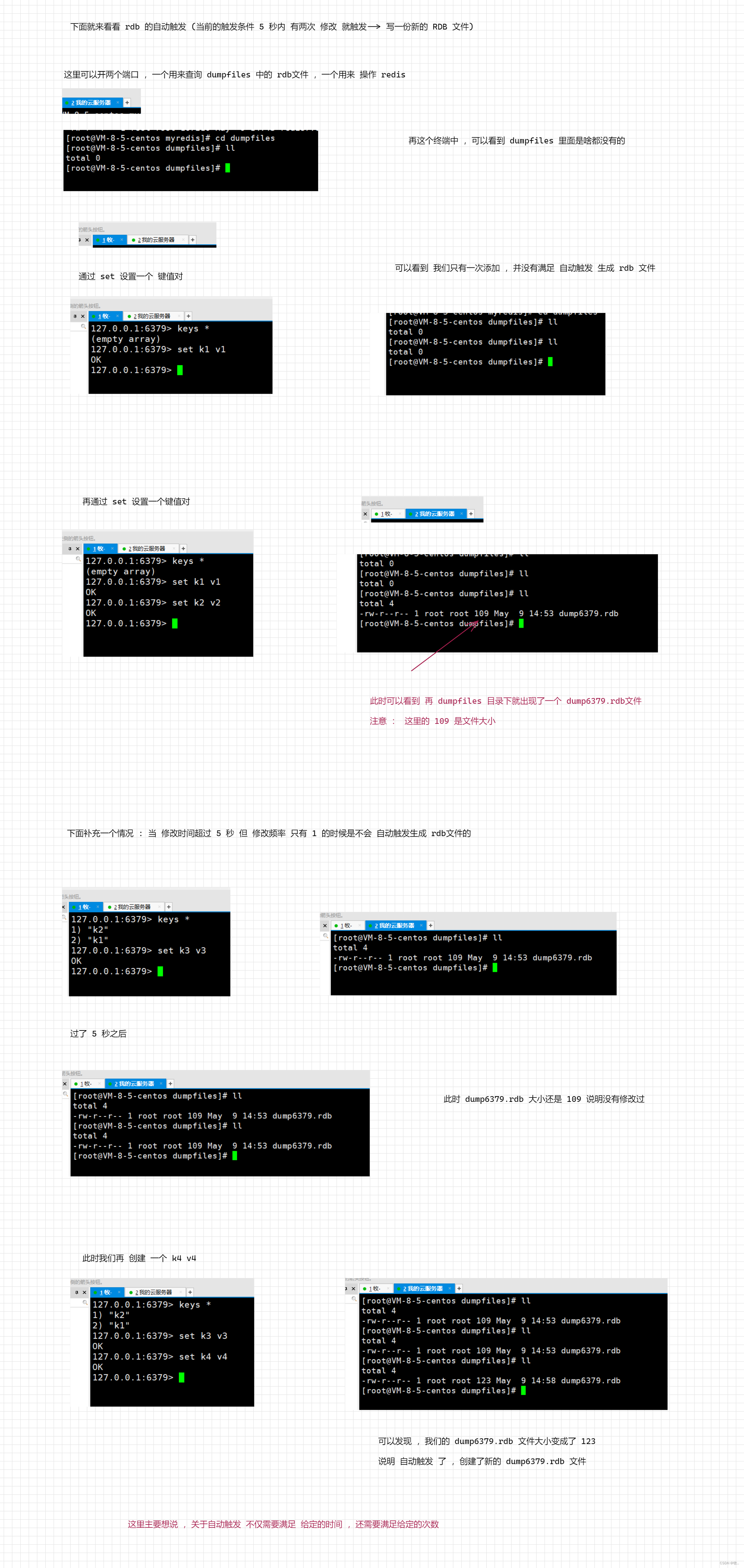Click panel close X of the terminal ending 'set k2 v2'
The width and height of the screenshot is (744, 1568).
point(77,549)
